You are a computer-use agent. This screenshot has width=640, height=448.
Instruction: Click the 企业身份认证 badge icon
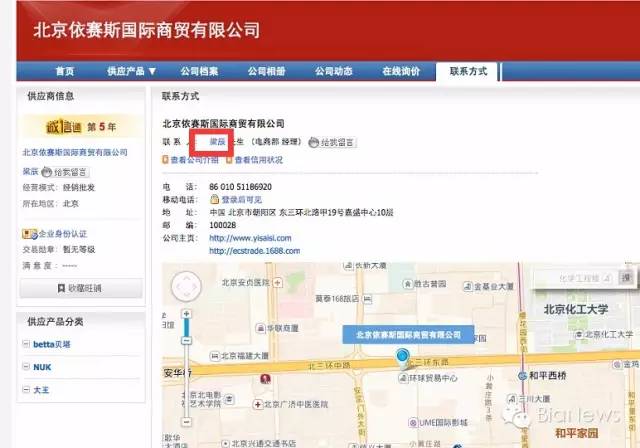click(29, 234)
